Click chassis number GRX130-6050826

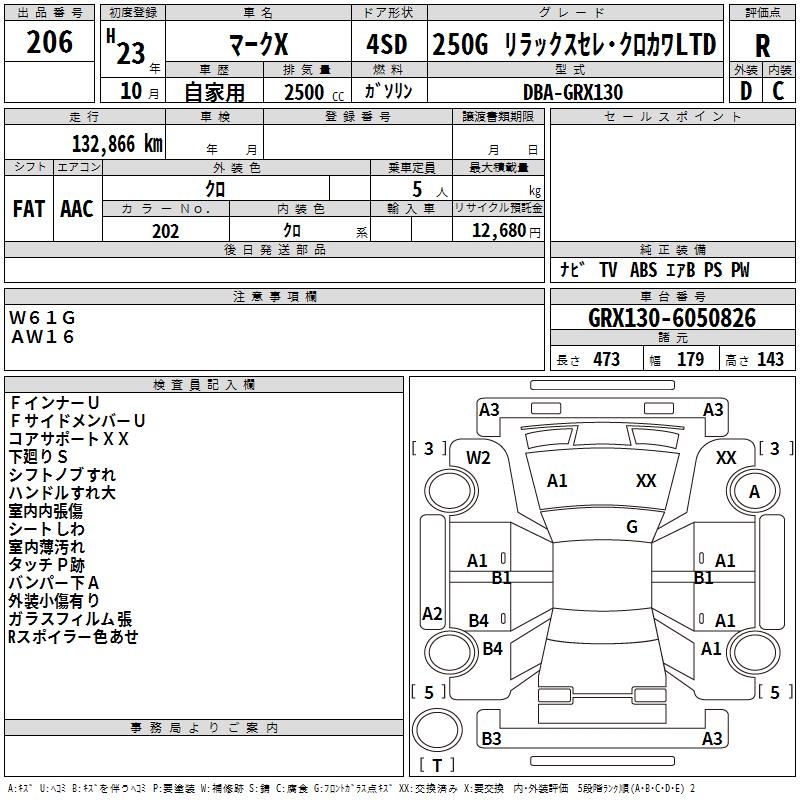(x=672, y=318)
